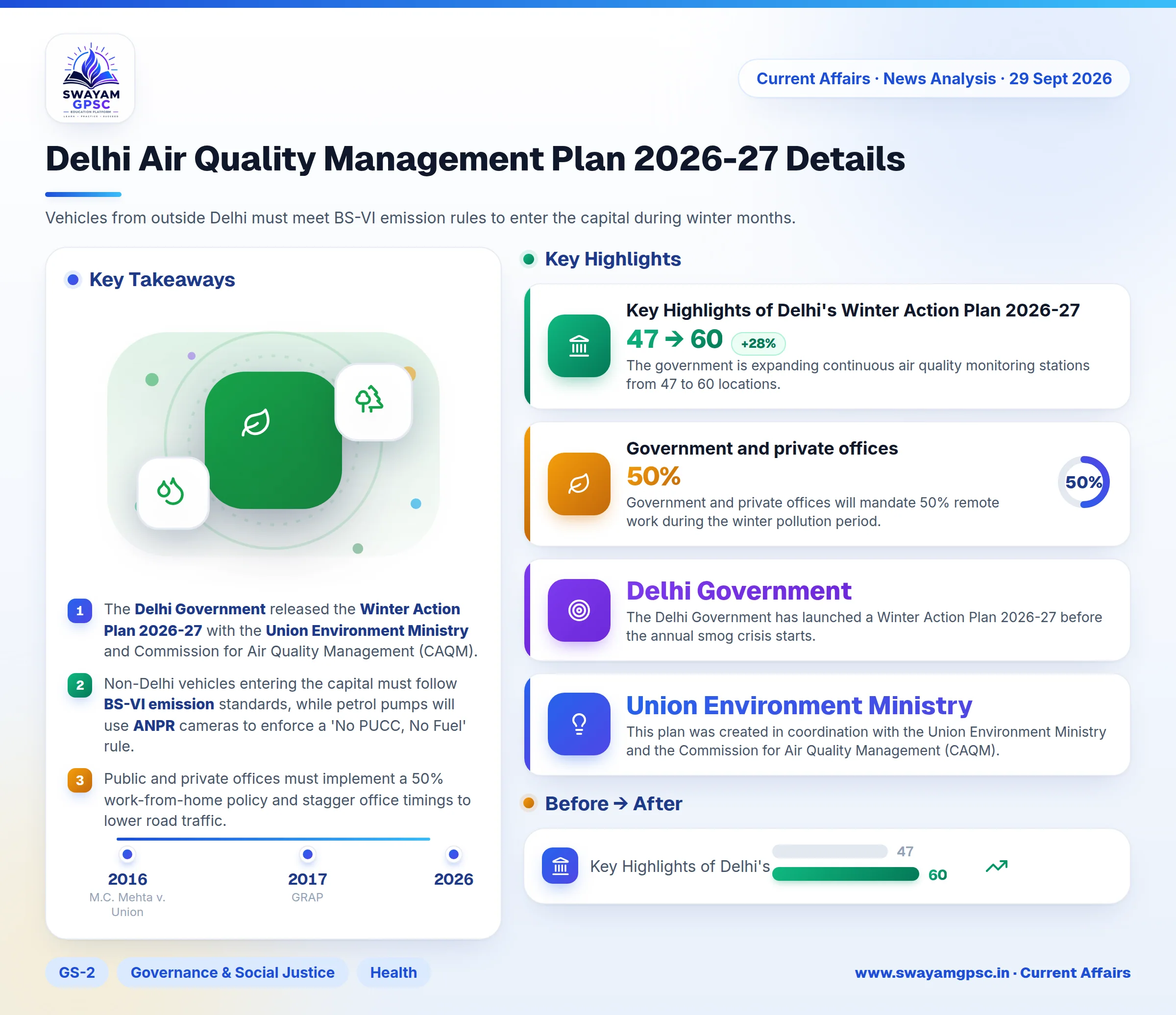Click the CAQM coordination description in ministry card
This screenshot has height=1015, width=1176.
[866, 741]
